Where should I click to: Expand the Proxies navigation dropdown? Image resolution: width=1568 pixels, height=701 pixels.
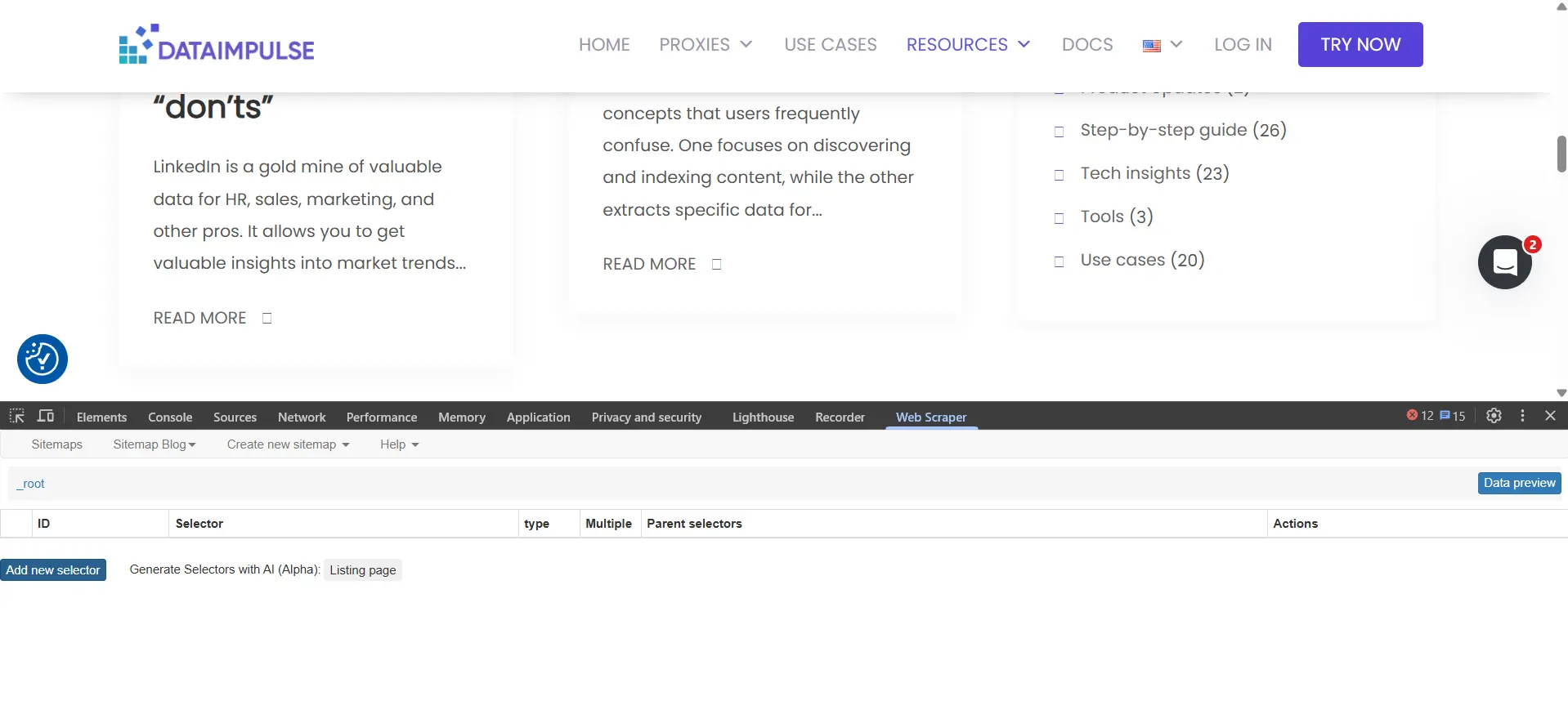pos(706,45)
